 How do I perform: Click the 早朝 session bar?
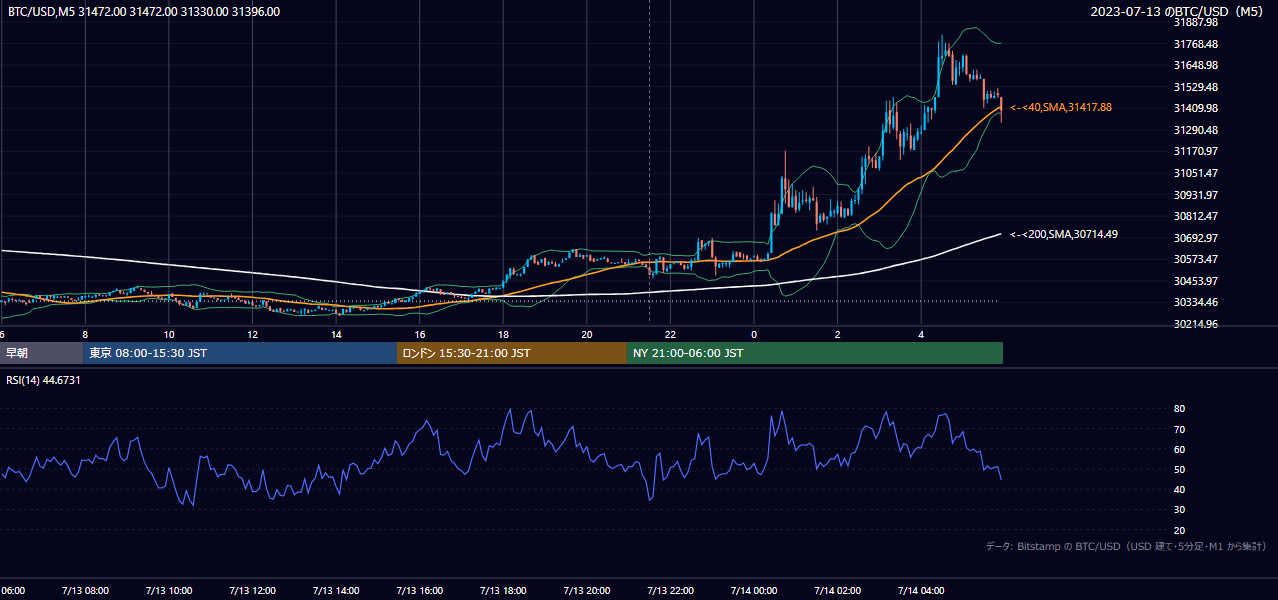pyautogui.click(x=41, y=353)
